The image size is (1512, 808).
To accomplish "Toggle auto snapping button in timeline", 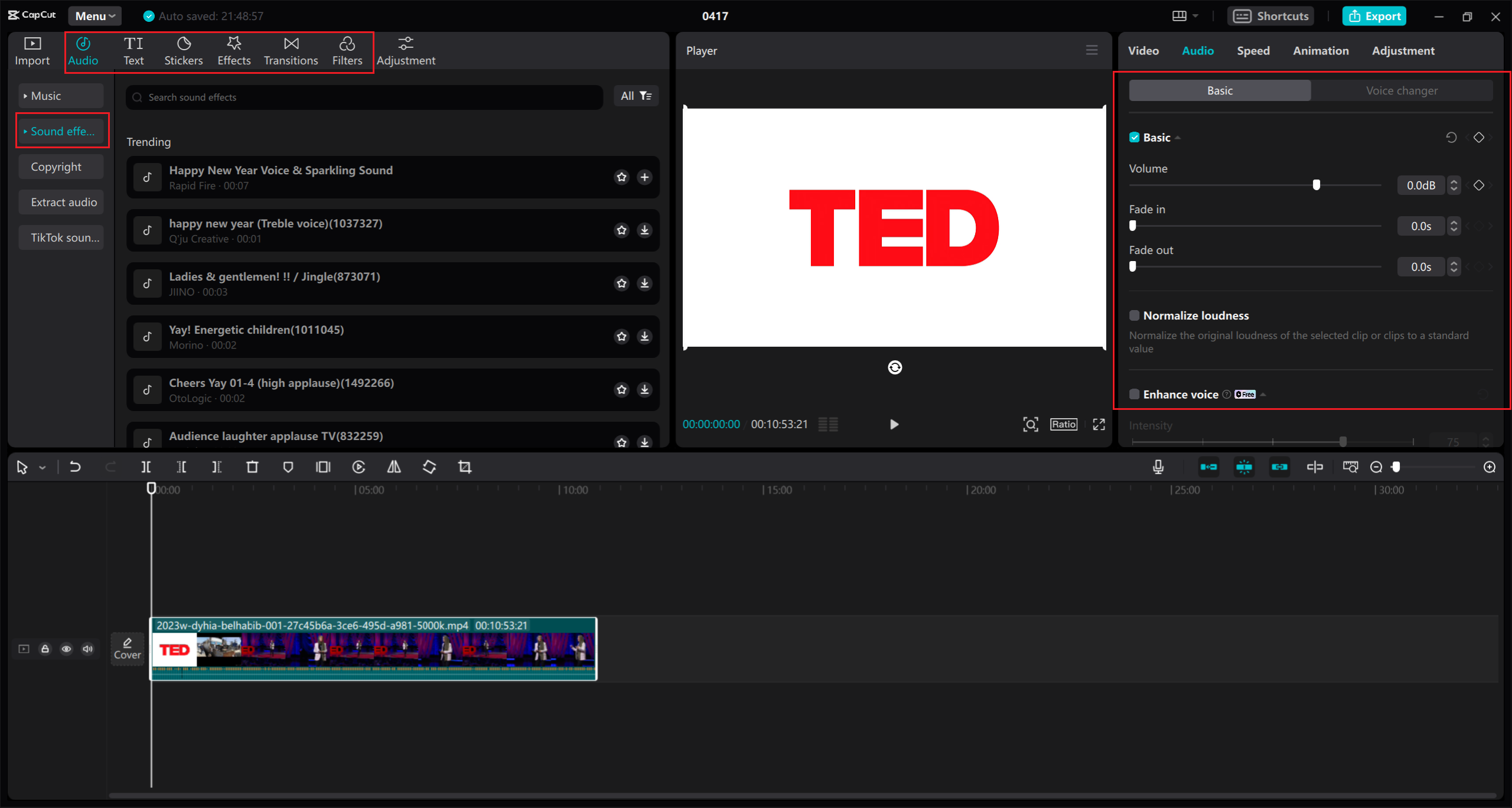I will pos(1244,467).
